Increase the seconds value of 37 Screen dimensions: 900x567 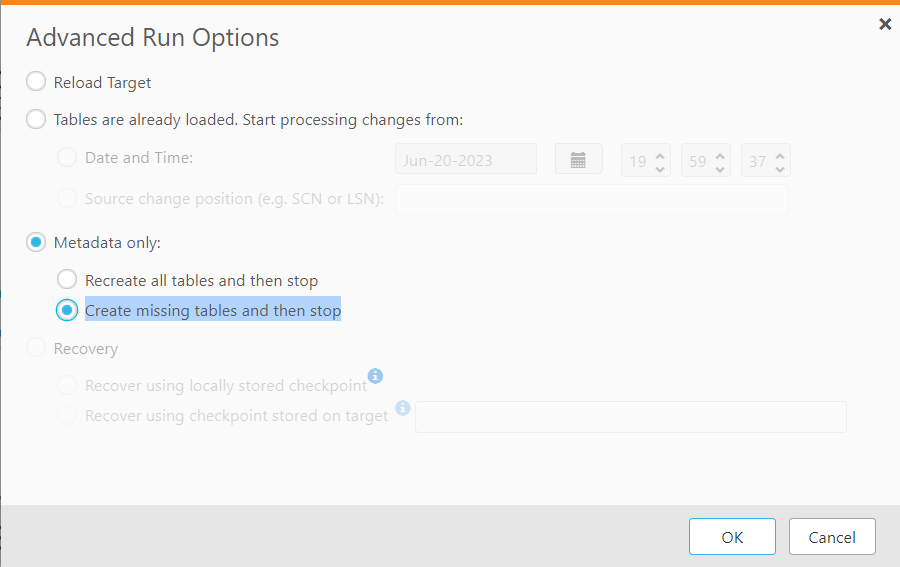780,153
